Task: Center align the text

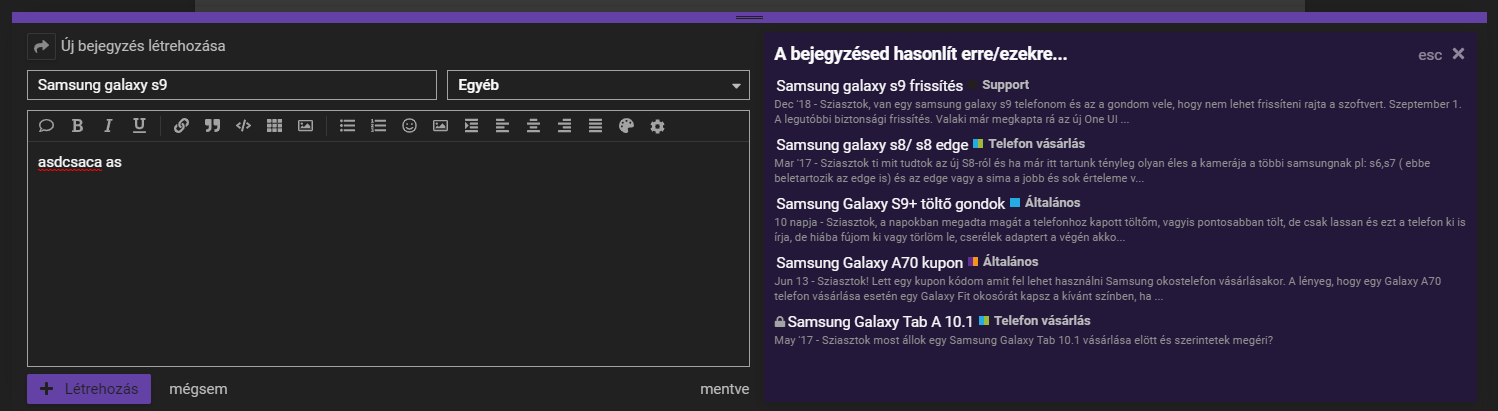Action: [x=533, y=126]
